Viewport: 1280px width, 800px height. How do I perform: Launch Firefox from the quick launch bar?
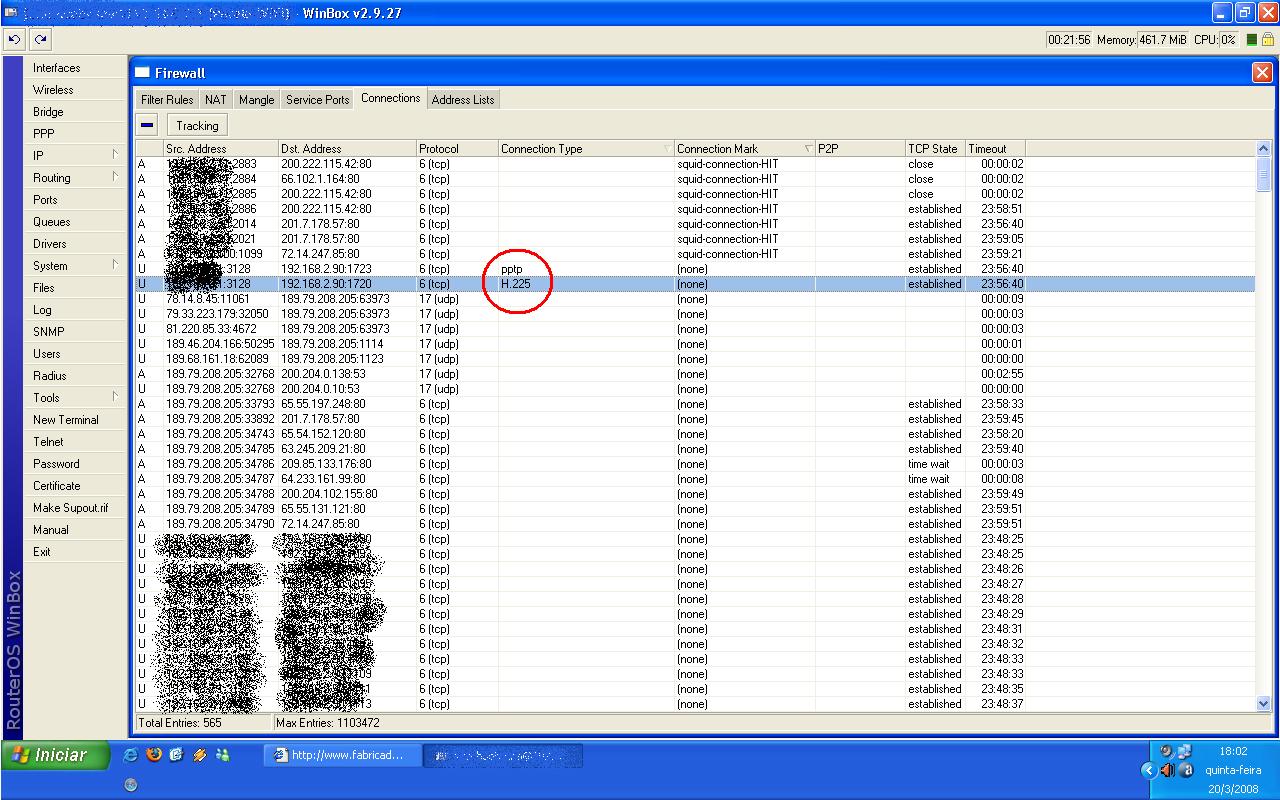(x=154, y=755)
